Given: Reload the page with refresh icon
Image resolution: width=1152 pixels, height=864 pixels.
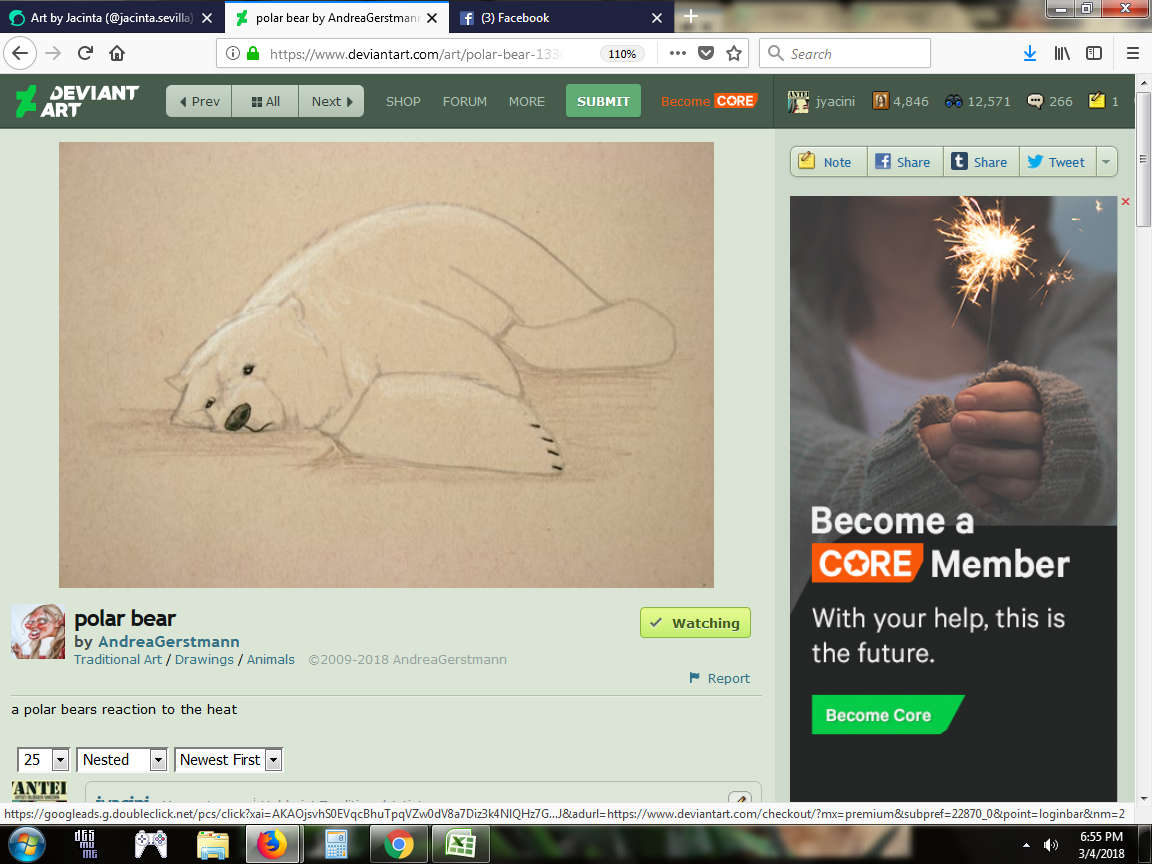Looking at the screenshot, I should 85,53.
